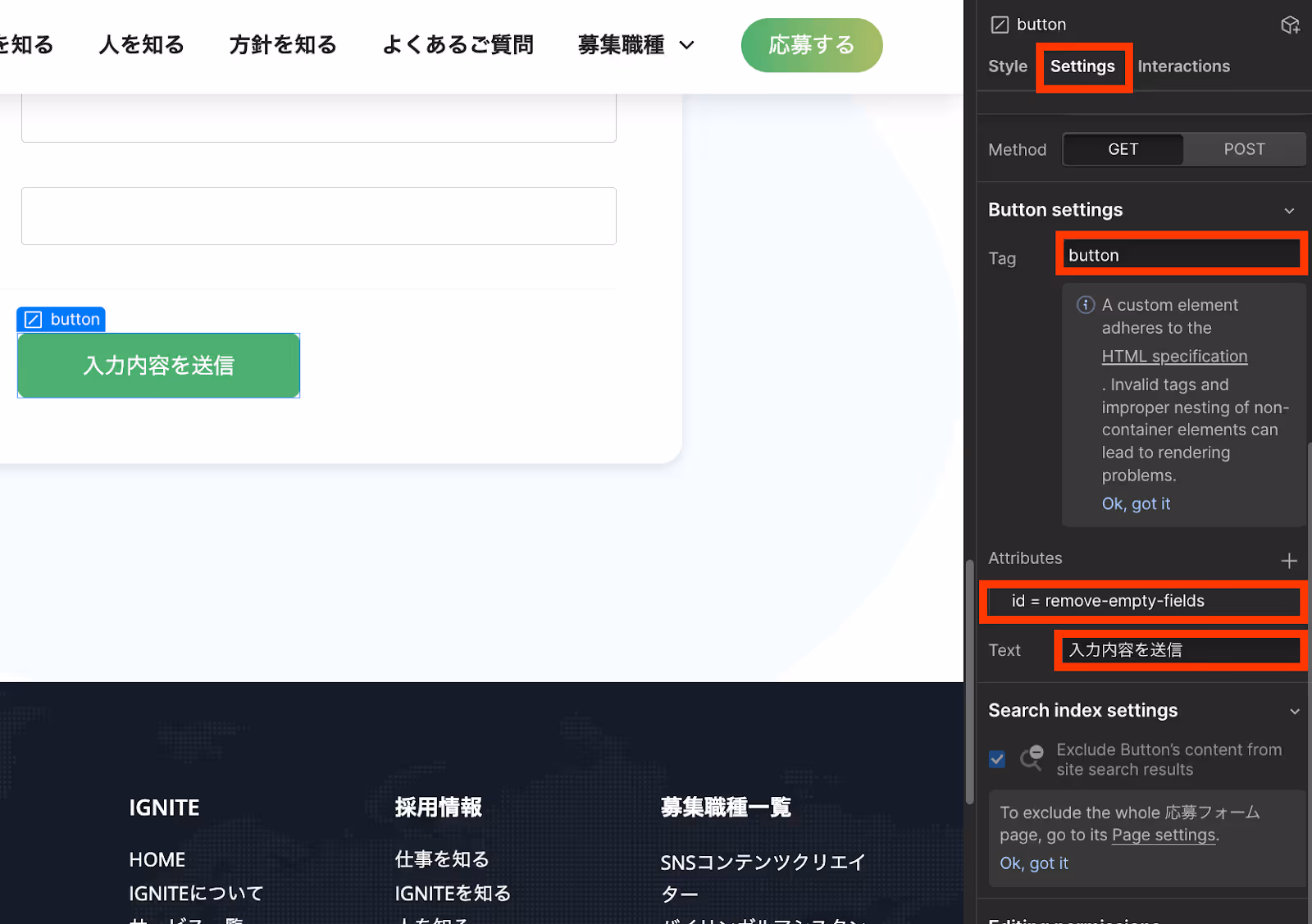1312x924 pixels.
Task: Open the Page settings link
Action: tap(1164, 835)
